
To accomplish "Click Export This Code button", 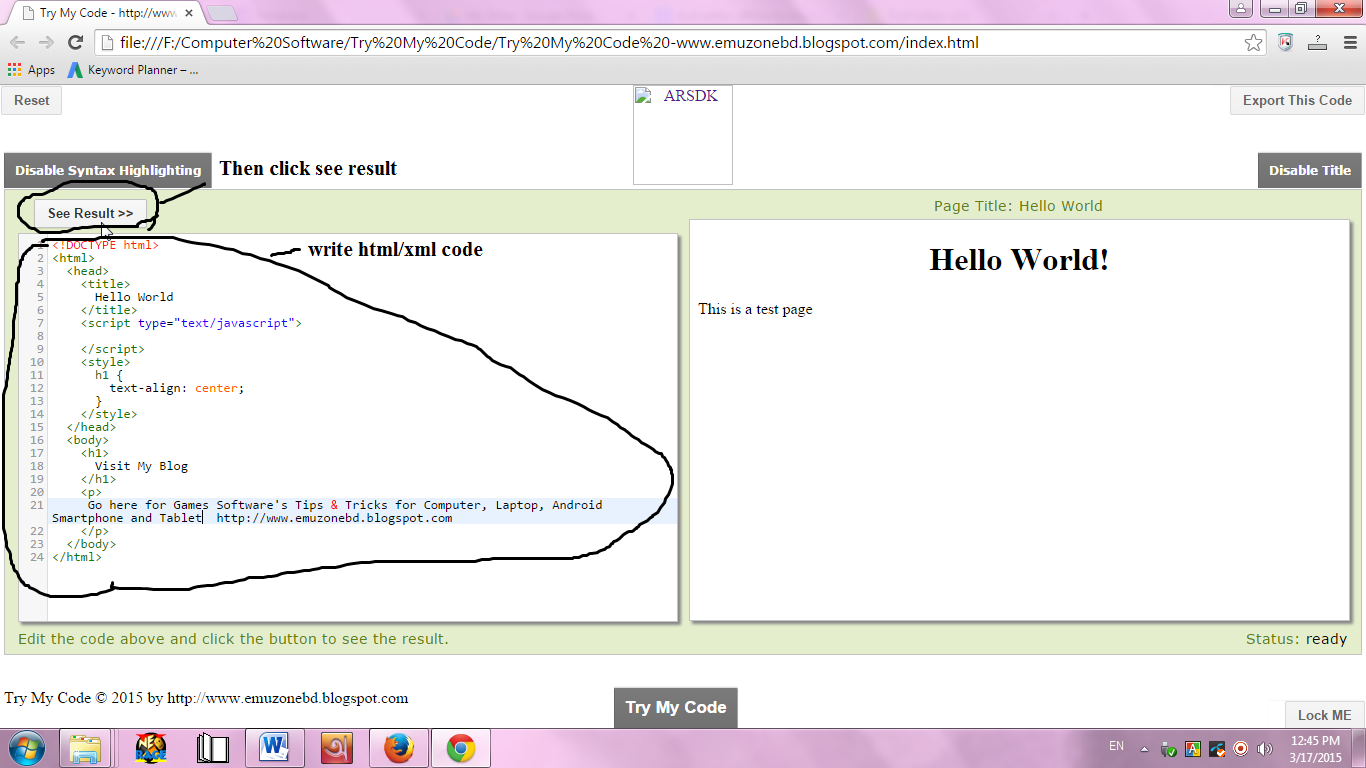I will click(1297, 100).
